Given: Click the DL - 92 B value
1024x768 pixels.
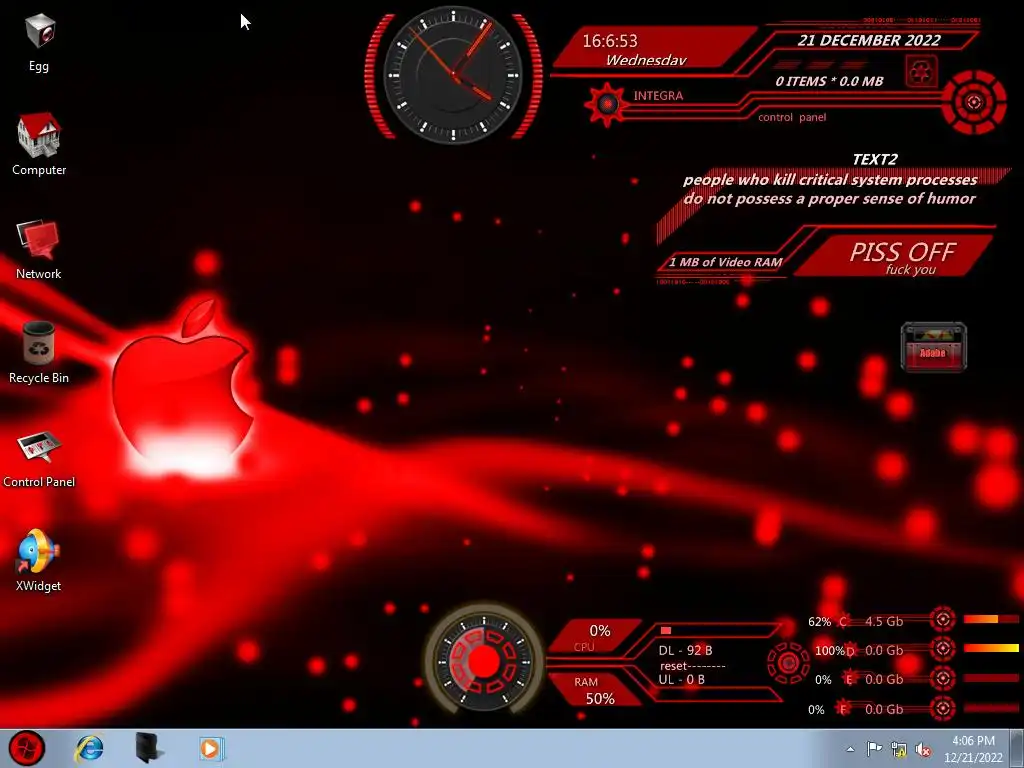Looking at the screenshot, I should coord(685,650).
